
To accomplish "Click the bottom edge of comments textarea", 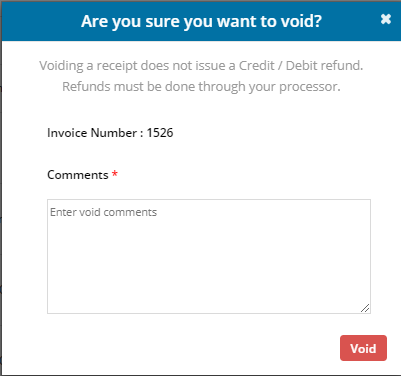I will 209,313.
